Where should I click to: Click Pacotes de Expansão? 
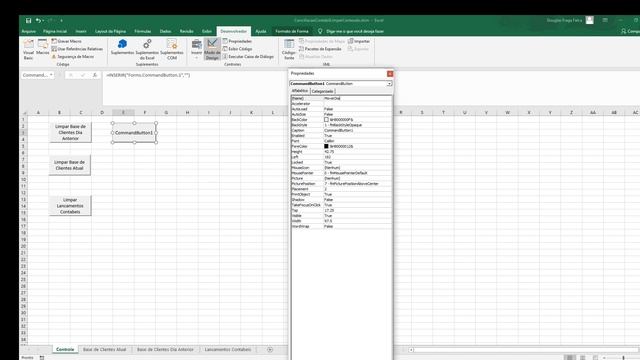click(x=320, y=49)
